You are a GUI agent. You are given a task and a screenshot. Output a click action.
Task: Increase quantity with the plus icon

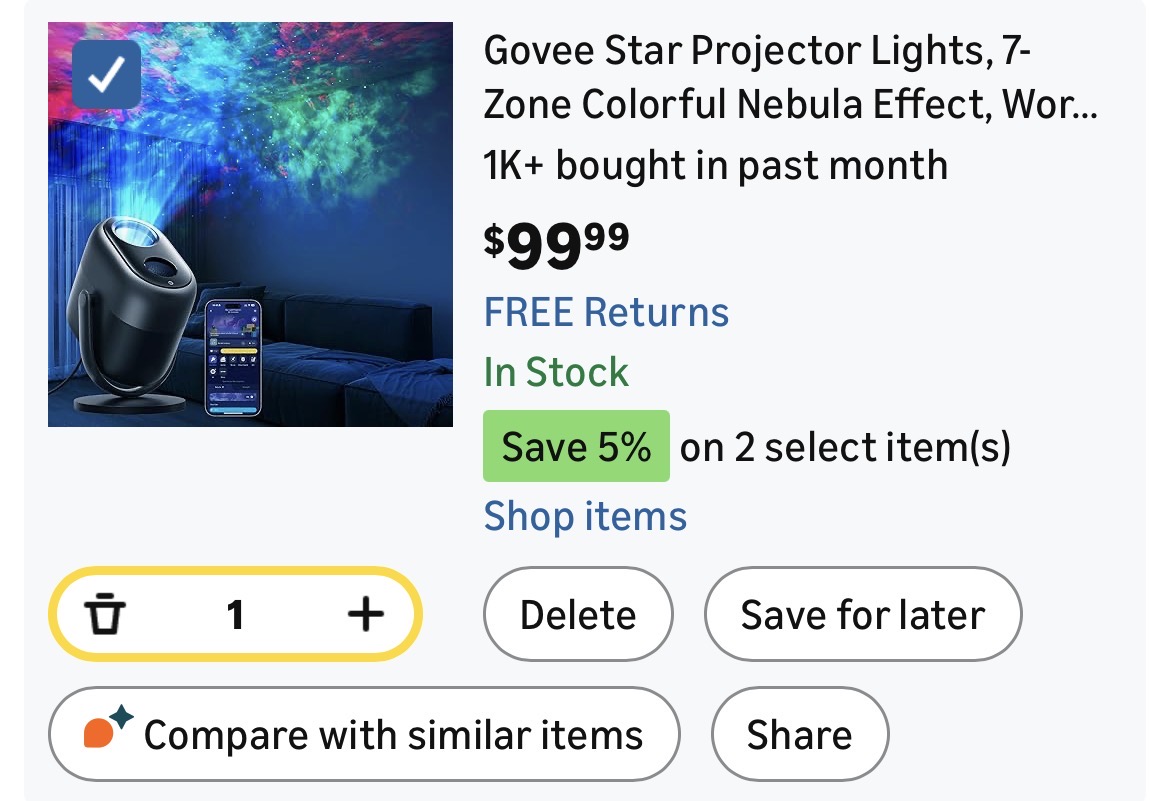365,614
